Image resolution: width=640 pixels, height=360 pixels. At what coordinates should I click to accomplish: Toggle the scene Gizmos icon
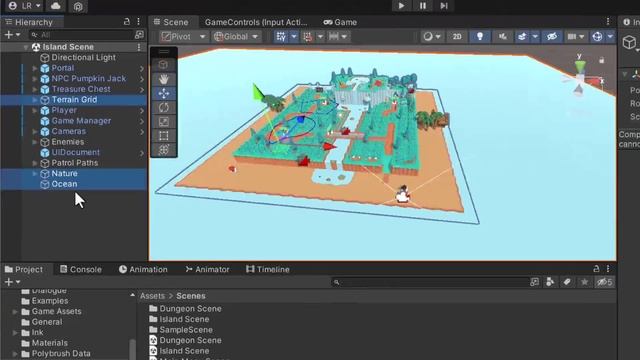pos(598,37)
